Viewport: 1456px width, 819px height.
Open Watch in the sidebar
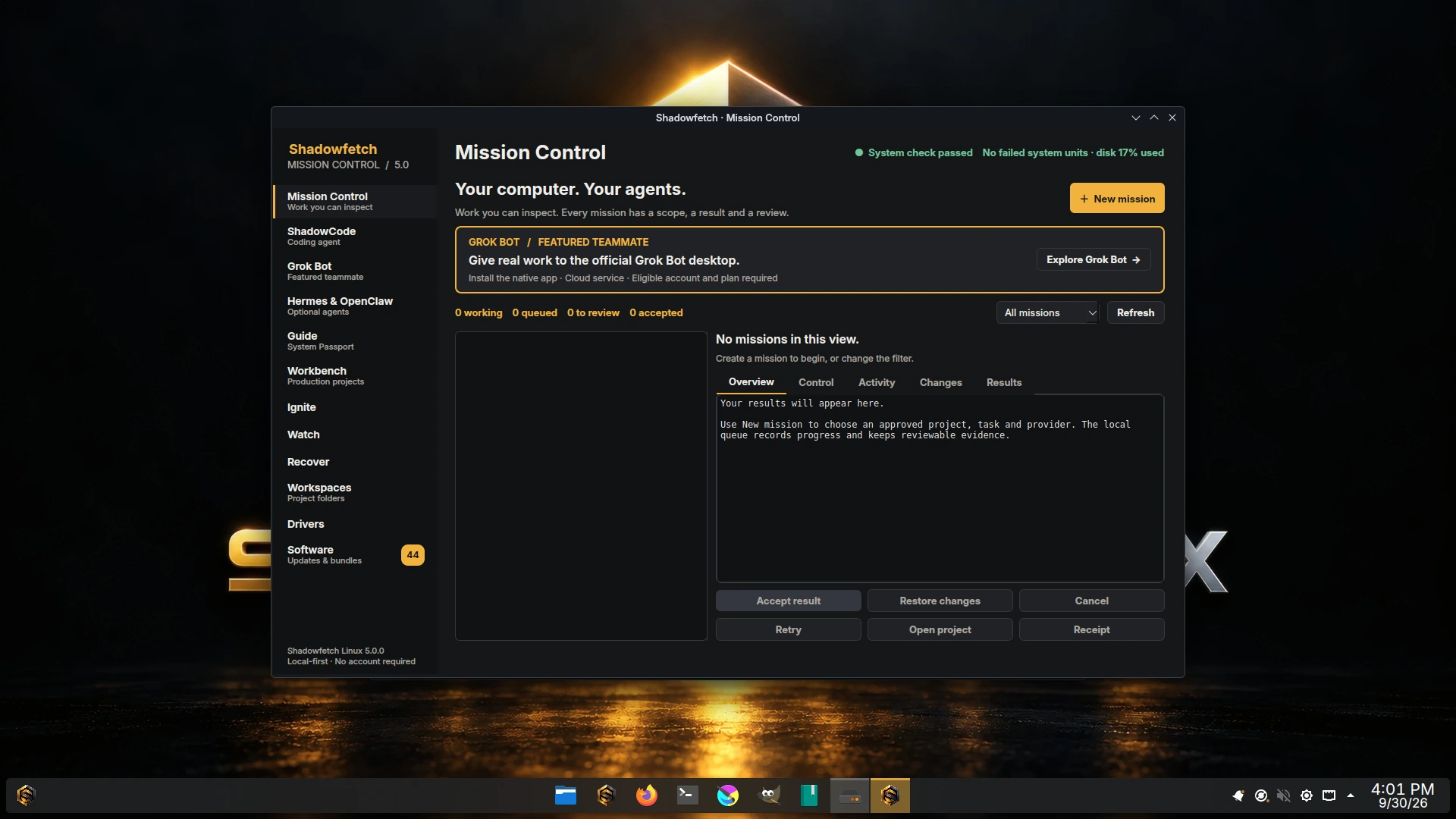tap(355, 435)
